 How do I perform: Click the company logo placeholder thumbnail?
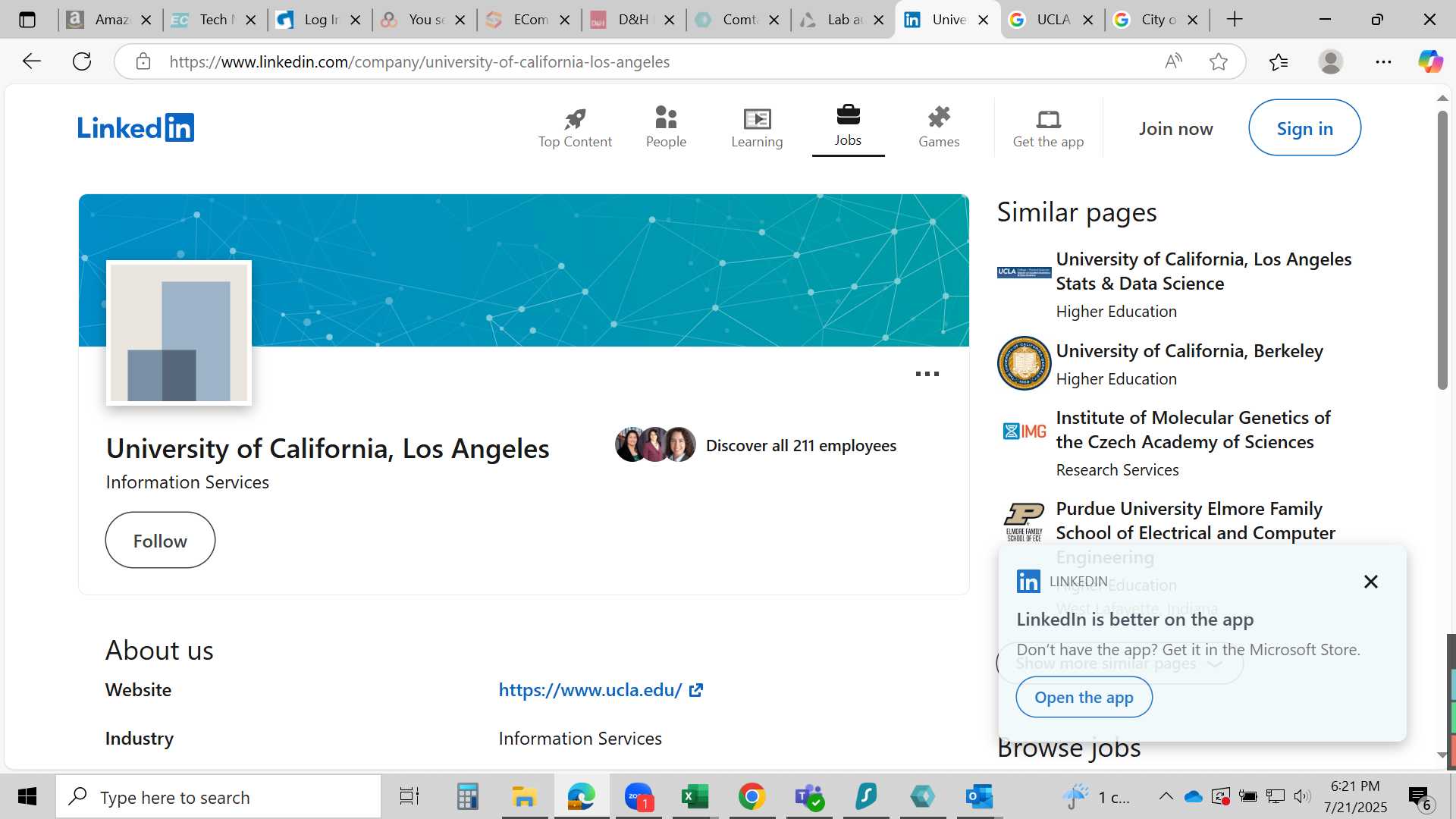click(179, 334)
